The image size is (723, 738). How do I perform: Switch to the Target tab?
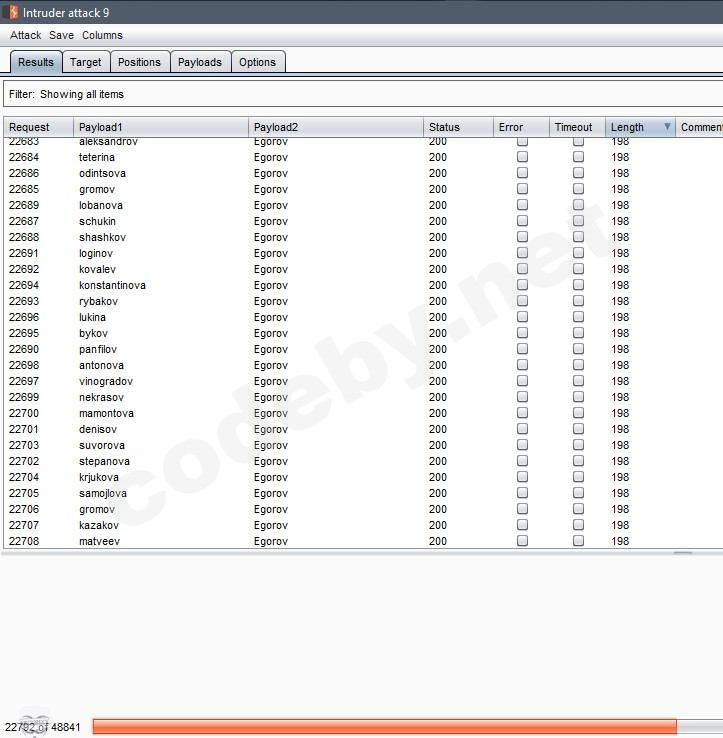pos(86,62)
